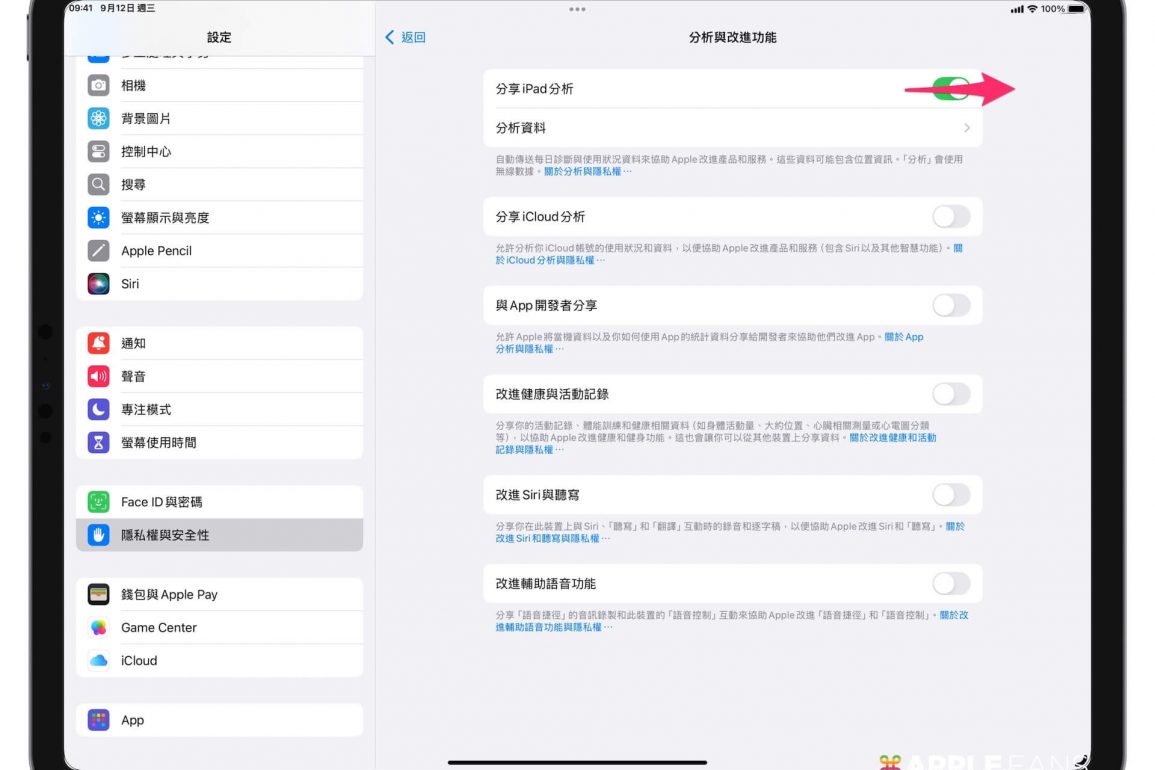1155x770 pixels.
Task: Open the 控制中心 icon
Action: point(98,151)
